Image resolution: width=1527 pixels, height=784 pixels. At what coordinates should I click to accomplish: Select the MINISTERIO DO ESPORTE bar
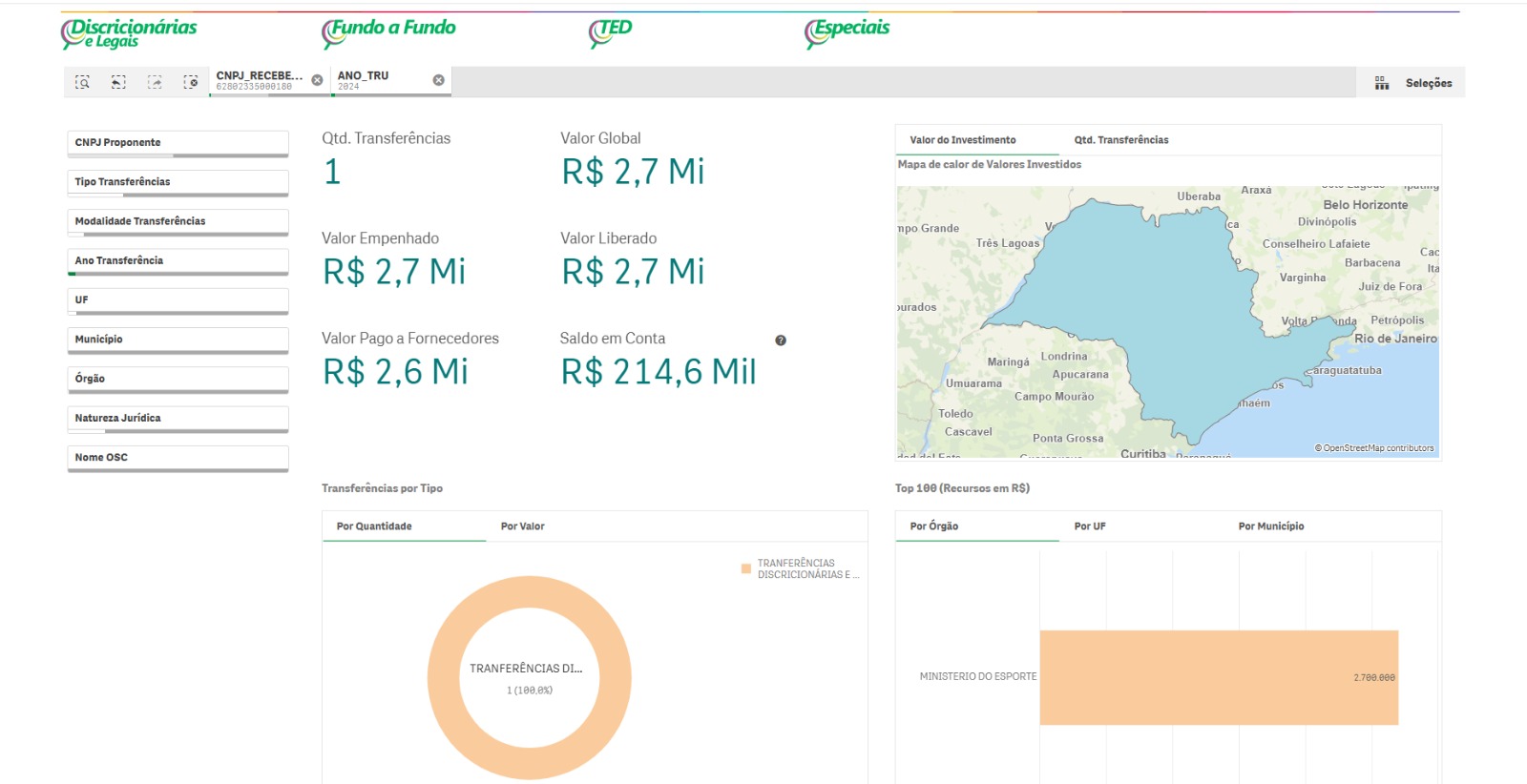[x=1218, y=677]
